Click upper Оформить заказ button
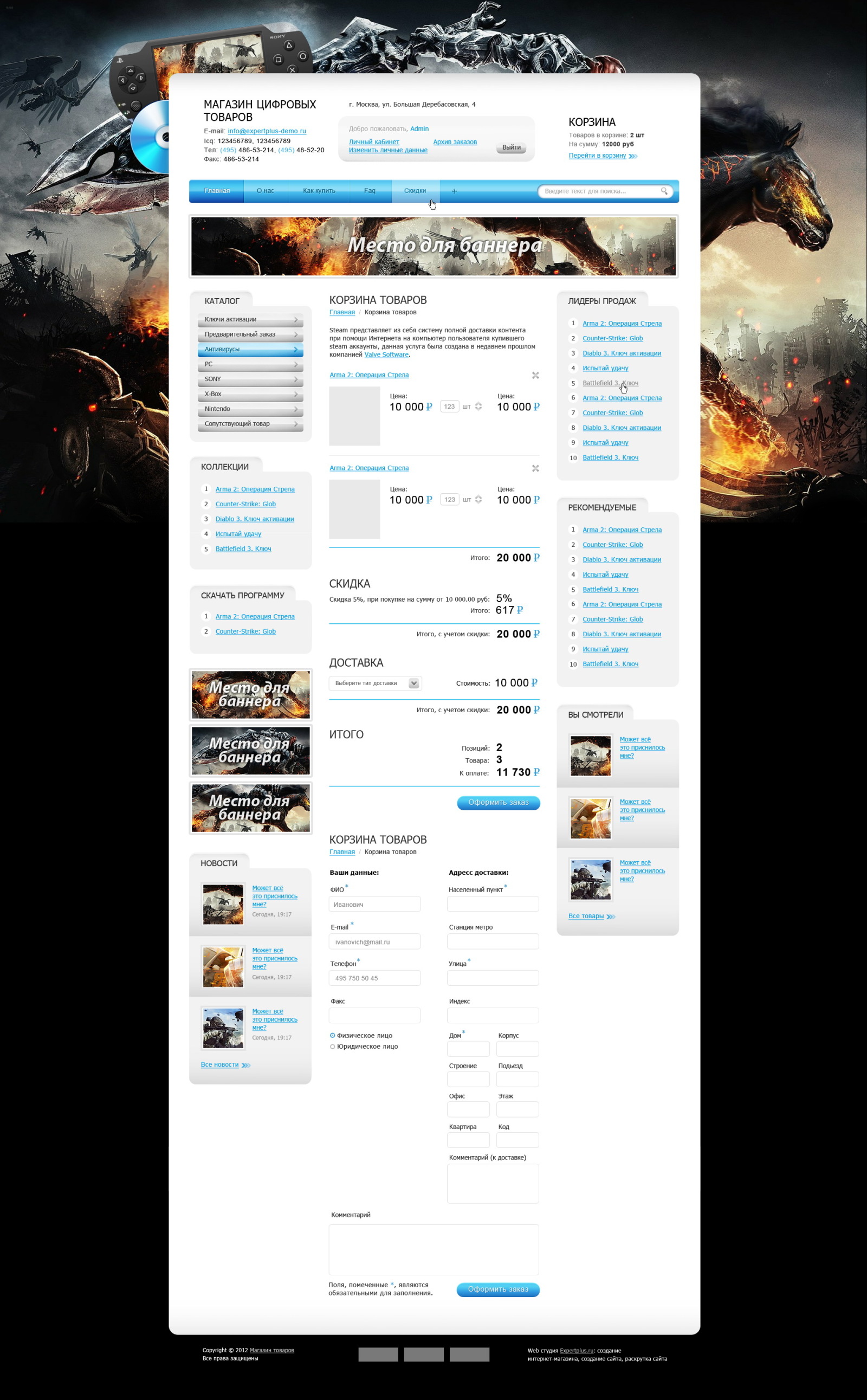 (x=499, y=802)
